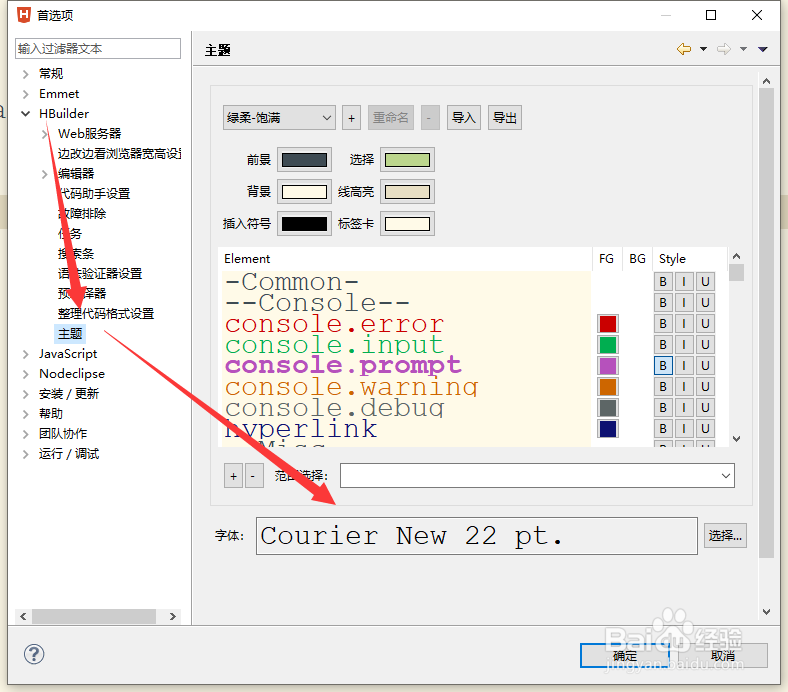Select 主题 in preferences tree

70,334
